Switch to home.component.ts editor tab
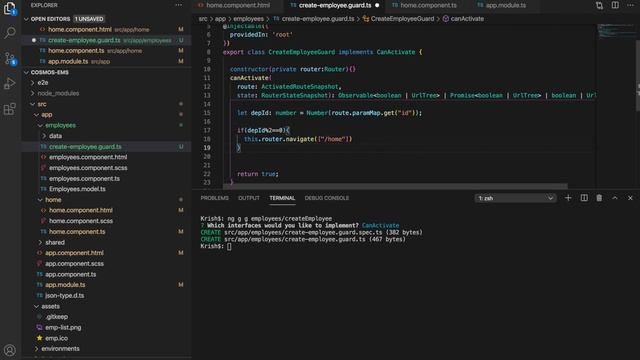Image resolution: width=640 pixels, height=360 pixels. coord(428,5)
